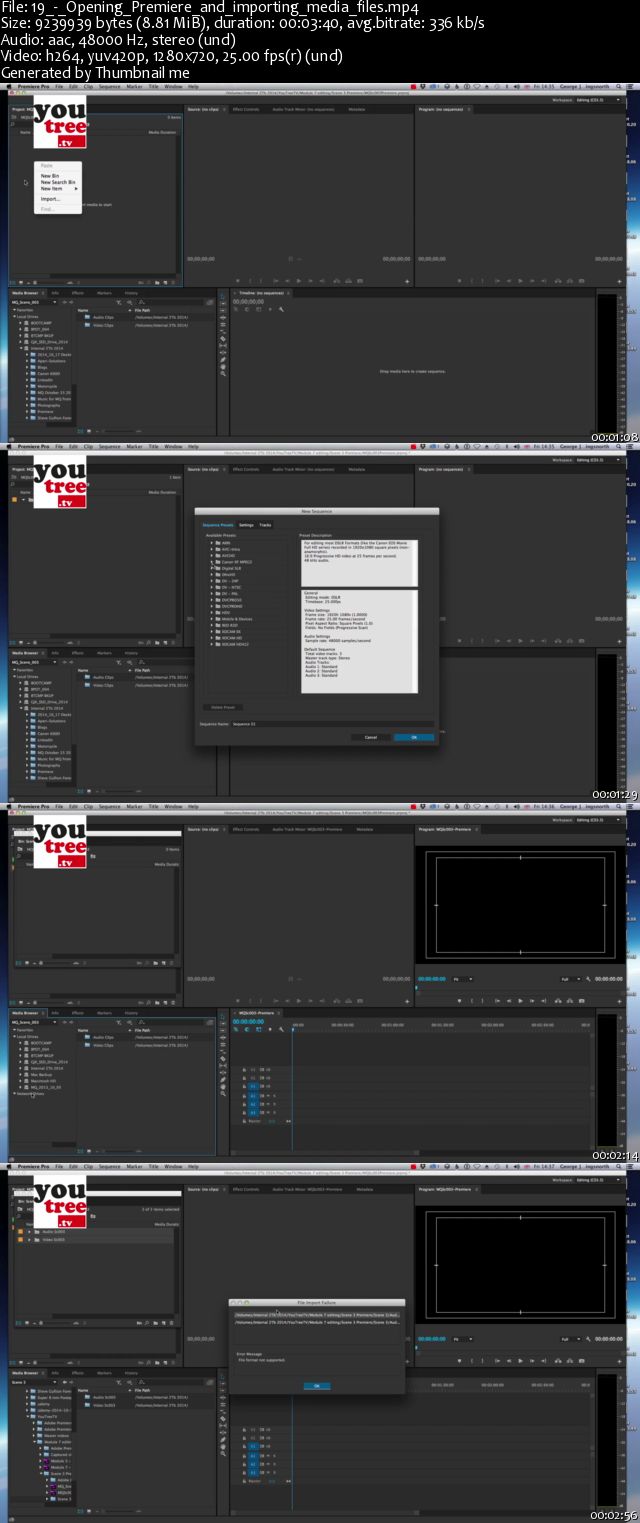Expand the Audio Sc003 bin in 00:02:56 frame
This screenshot has height=1523, width=640.
click(x=29, y=1232)
